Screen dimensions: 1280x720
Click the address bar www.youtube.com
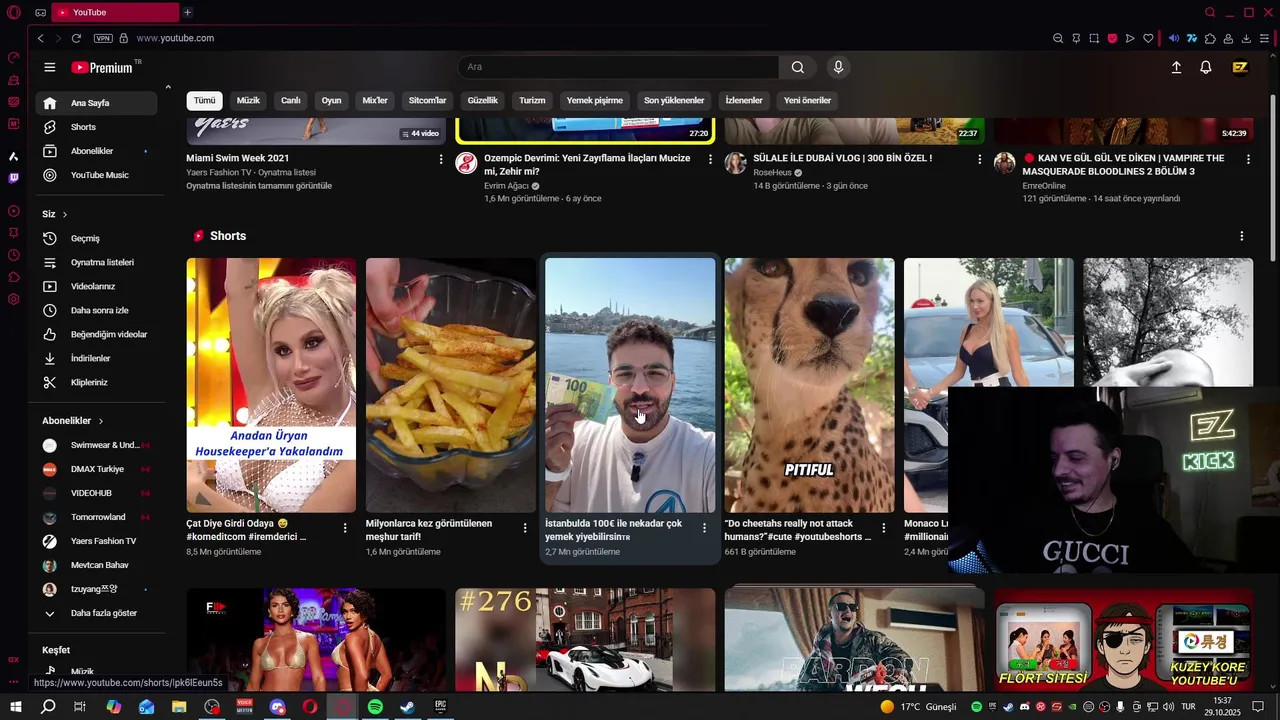tap(175, 38)
